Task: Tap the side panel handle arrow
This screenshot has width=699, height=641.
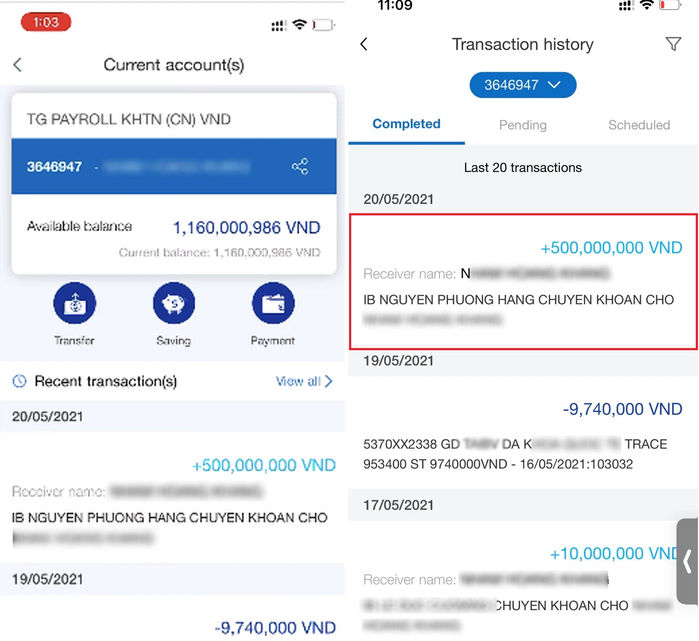Action: 687,561
